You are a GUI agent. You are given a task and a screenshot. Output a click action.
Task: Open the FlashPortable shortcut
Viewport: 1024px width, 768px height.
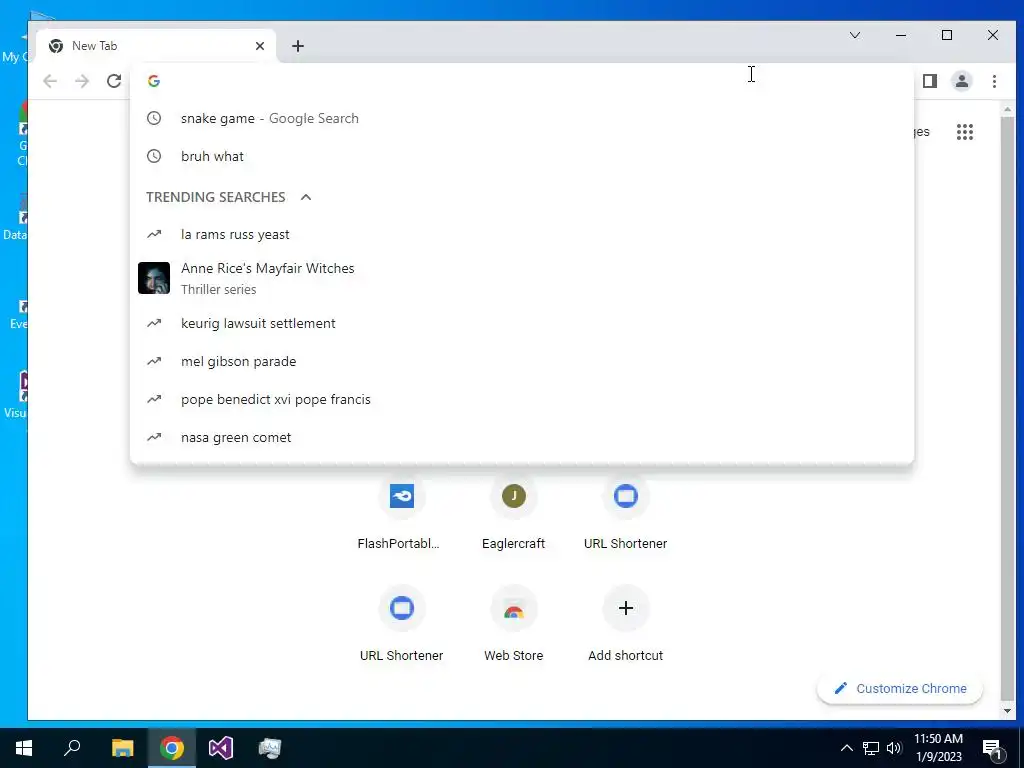(x=401, y=512)
